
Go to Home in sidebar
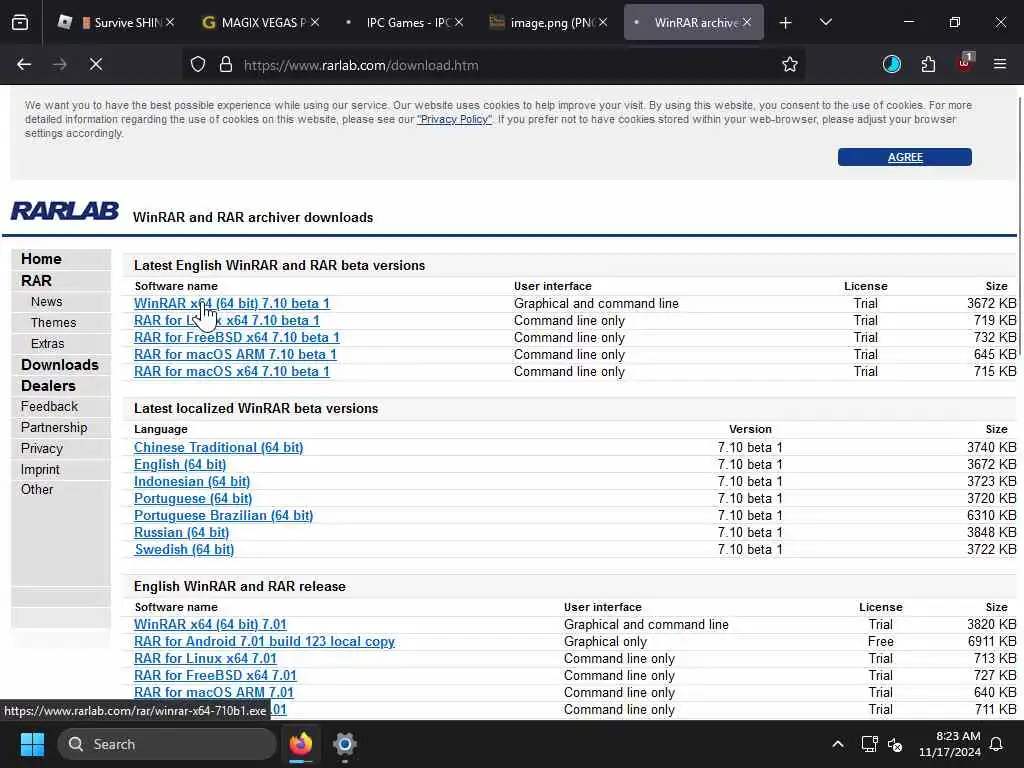coord(41,259)
